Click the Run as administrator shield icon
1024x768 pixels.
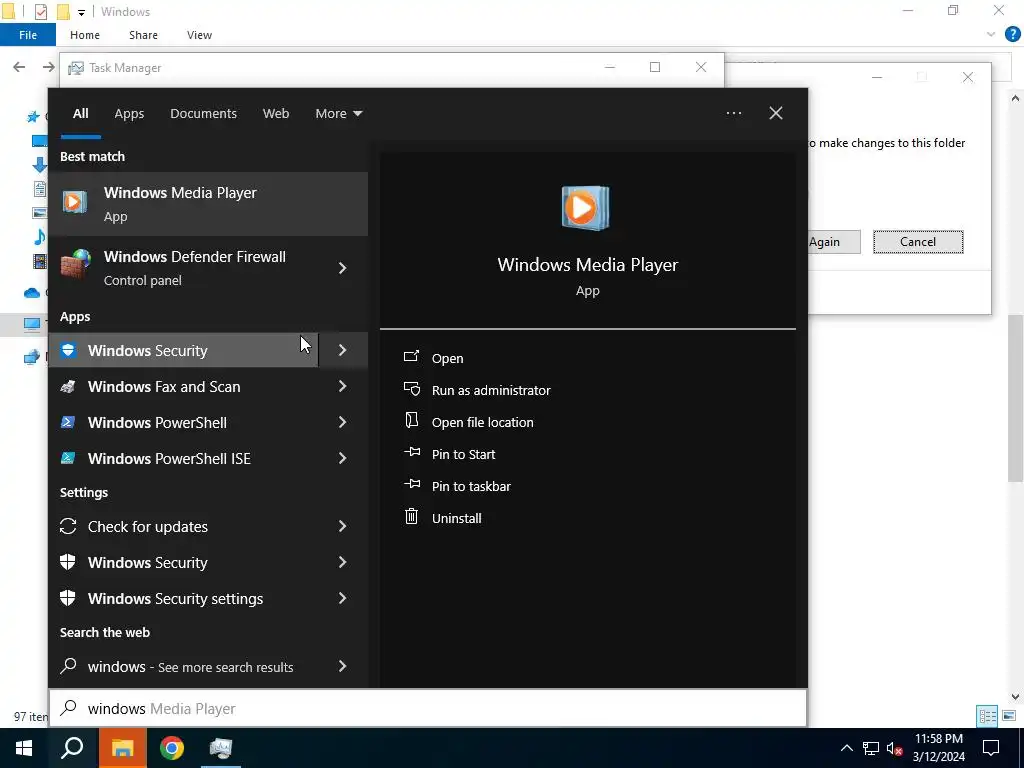click(x=411, y=389)
